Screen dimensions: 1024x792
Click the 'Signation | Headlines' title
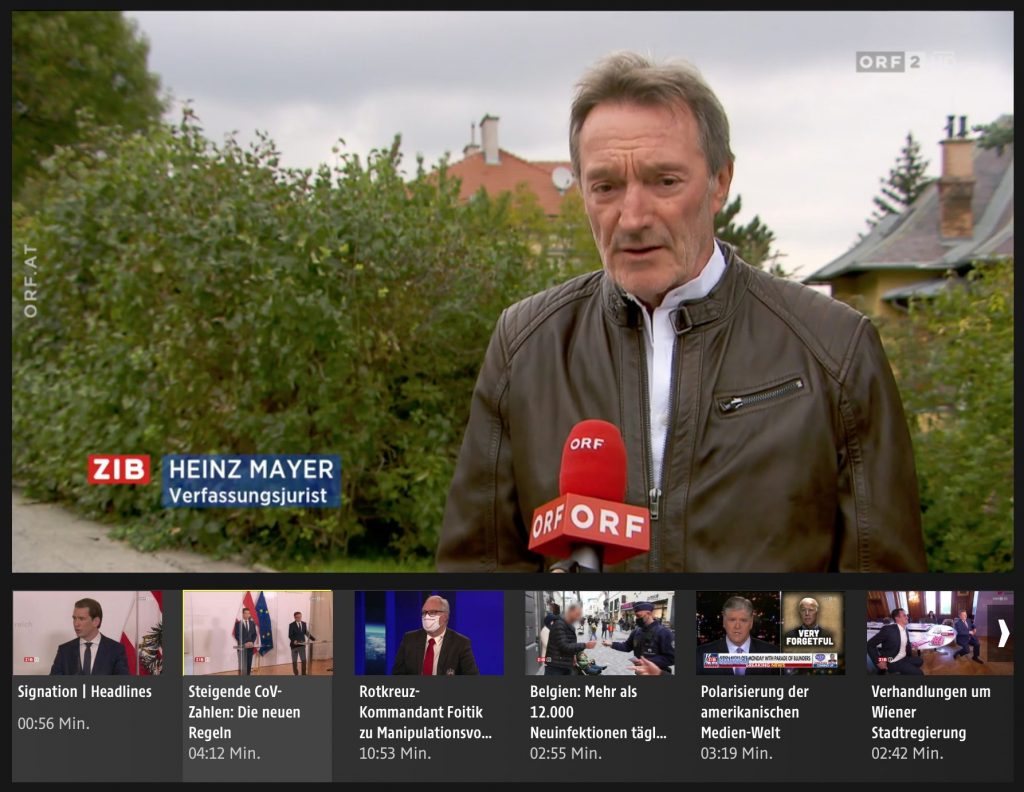(84, 692)
